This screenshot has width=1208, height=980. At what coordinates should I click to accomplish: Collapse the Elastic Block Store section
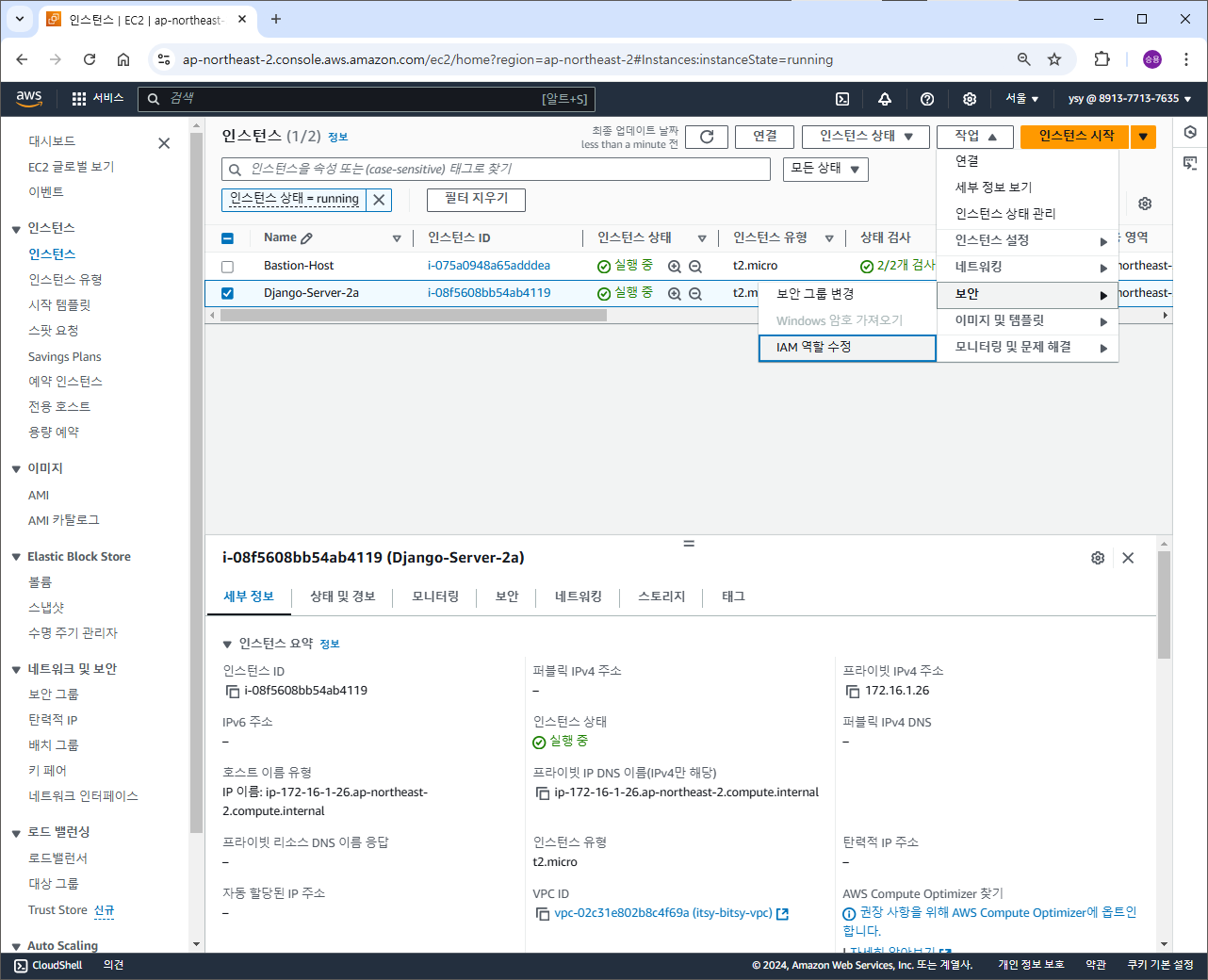point(16,558)
